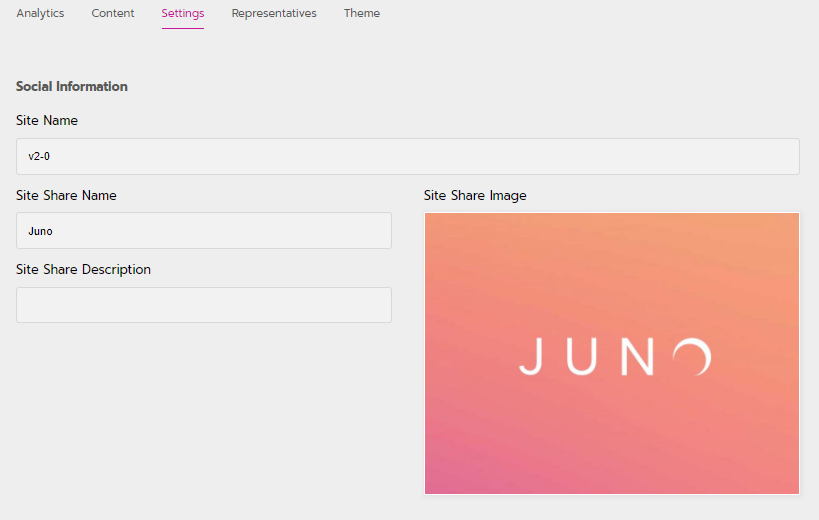The height and width of the screenshot is (520, 819).
Task: Switch to the Content tab
Action: click(113, 13)
